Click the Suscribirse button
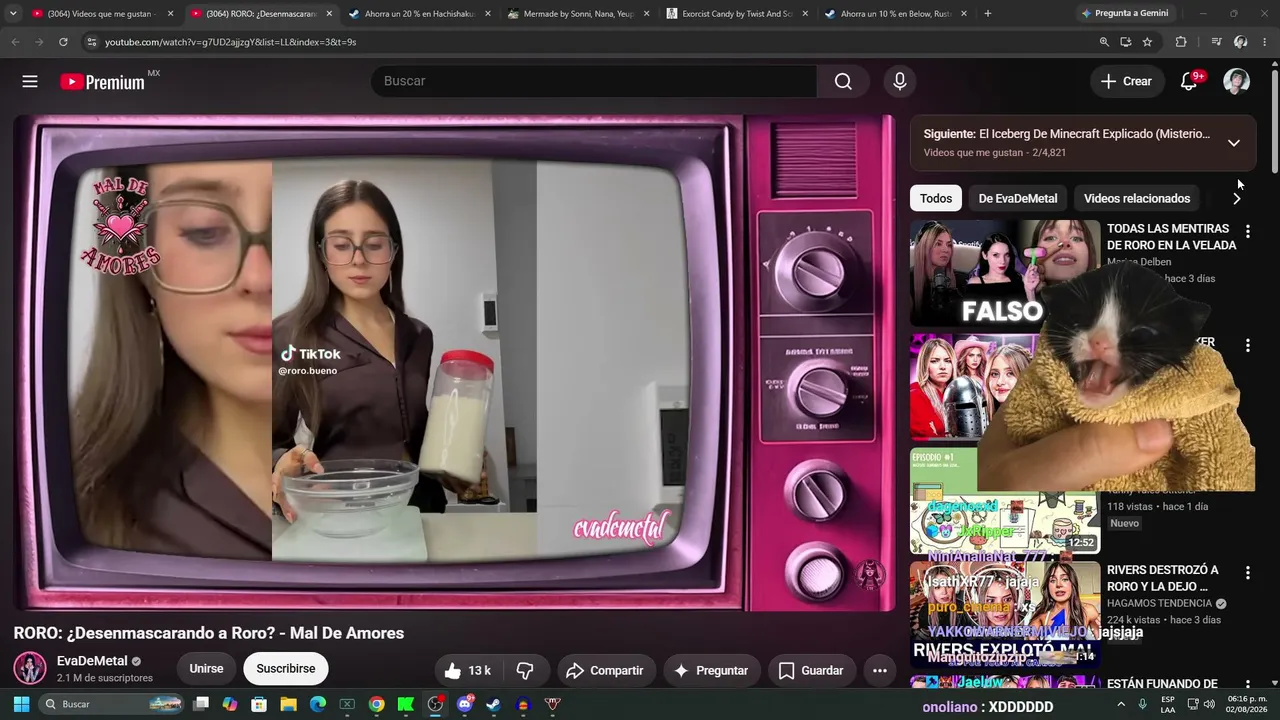The height and width of the screenshot is (720, 1280). click(285, 669)
